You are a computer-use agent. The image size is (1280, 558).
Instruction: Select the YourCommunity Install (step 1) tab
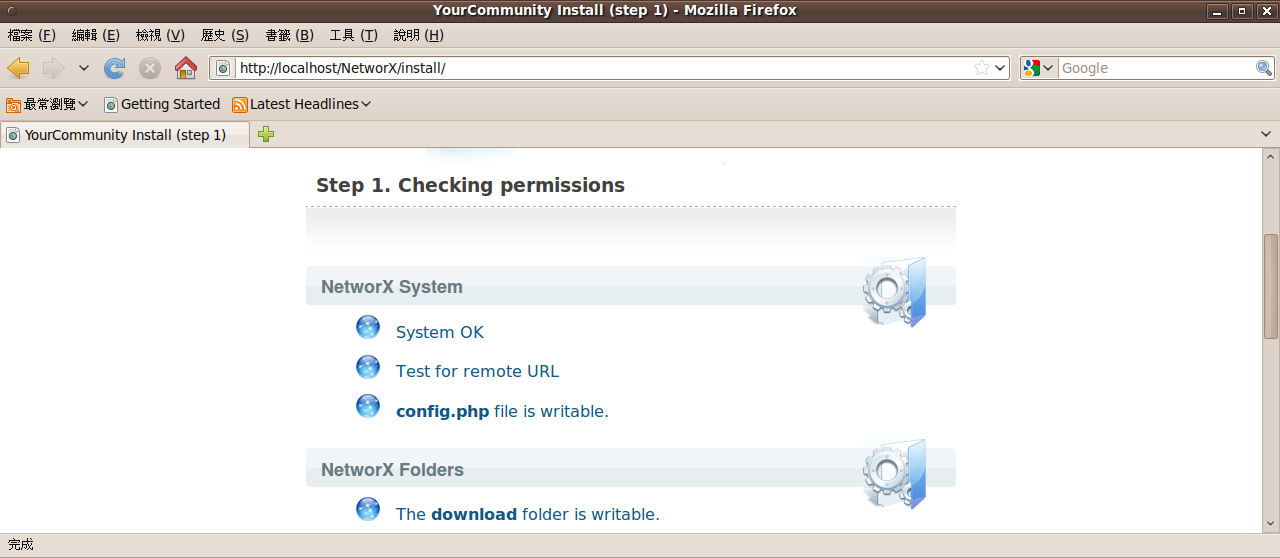[125, 135]
